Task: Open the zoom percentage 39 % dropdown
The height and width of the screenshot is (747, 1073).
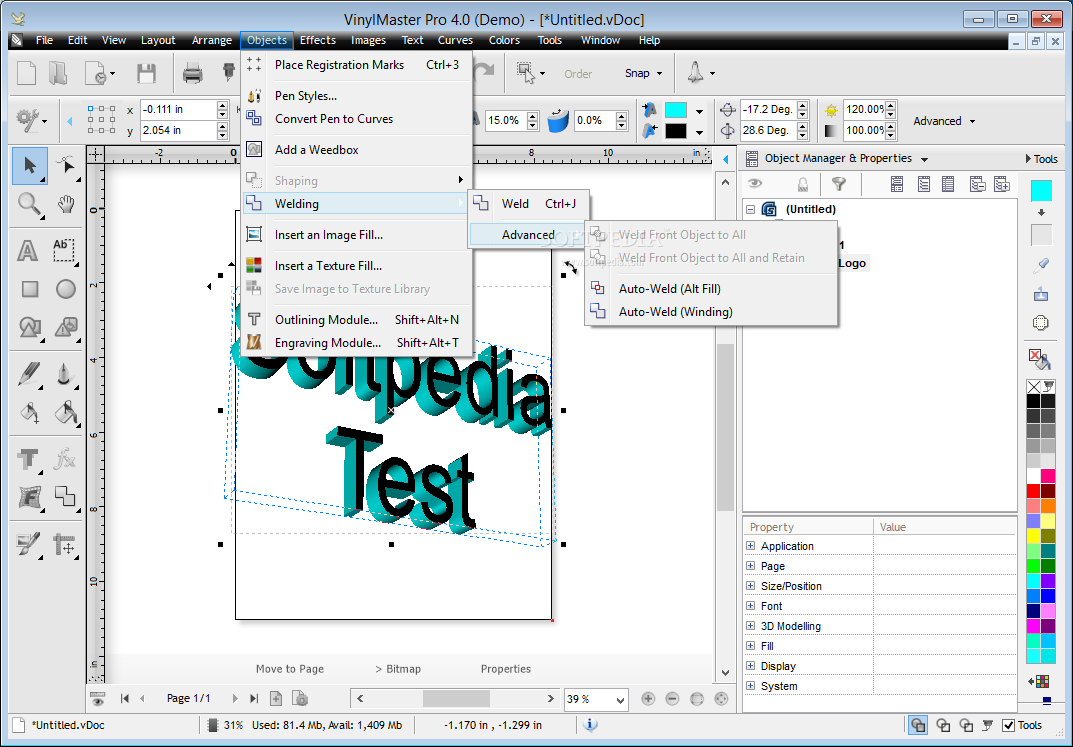Action: click(620, 699)
